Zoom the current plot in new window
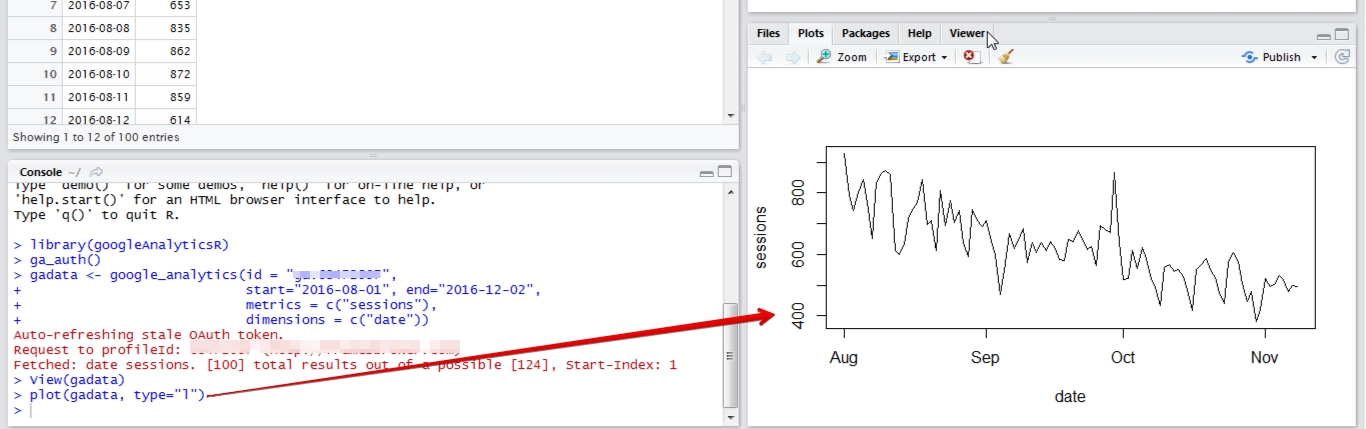This screenshot has height=429, width=1366. click(842, 57)
